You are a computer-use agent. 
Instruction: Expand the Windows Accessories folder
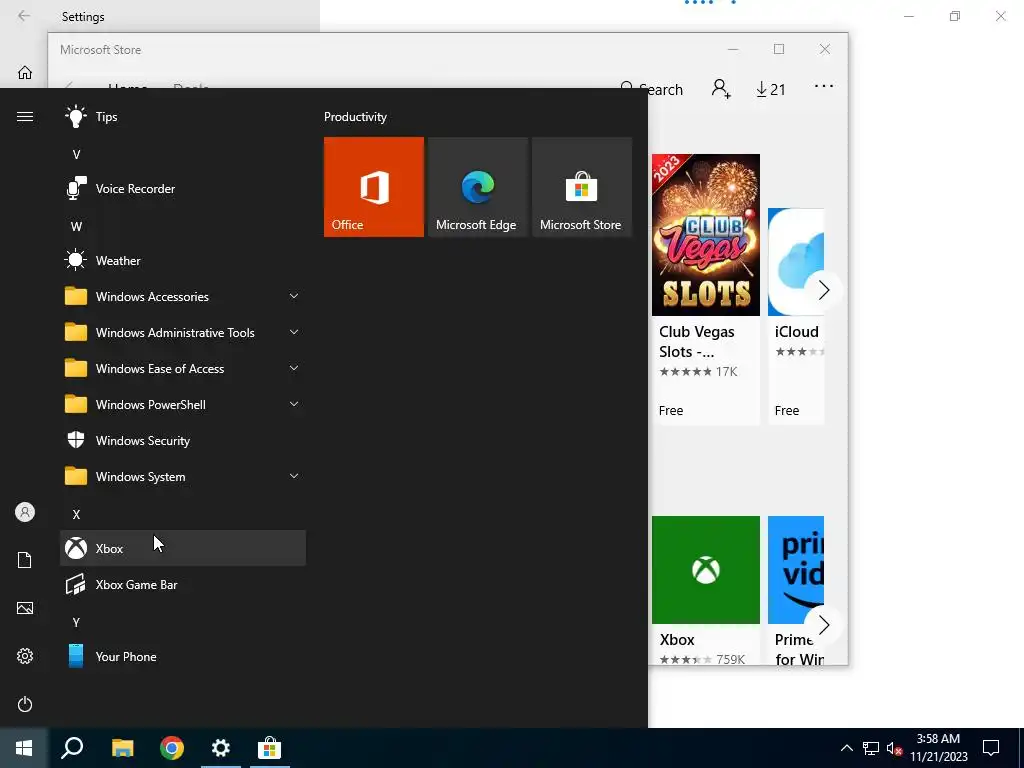(x=183, y=296)
